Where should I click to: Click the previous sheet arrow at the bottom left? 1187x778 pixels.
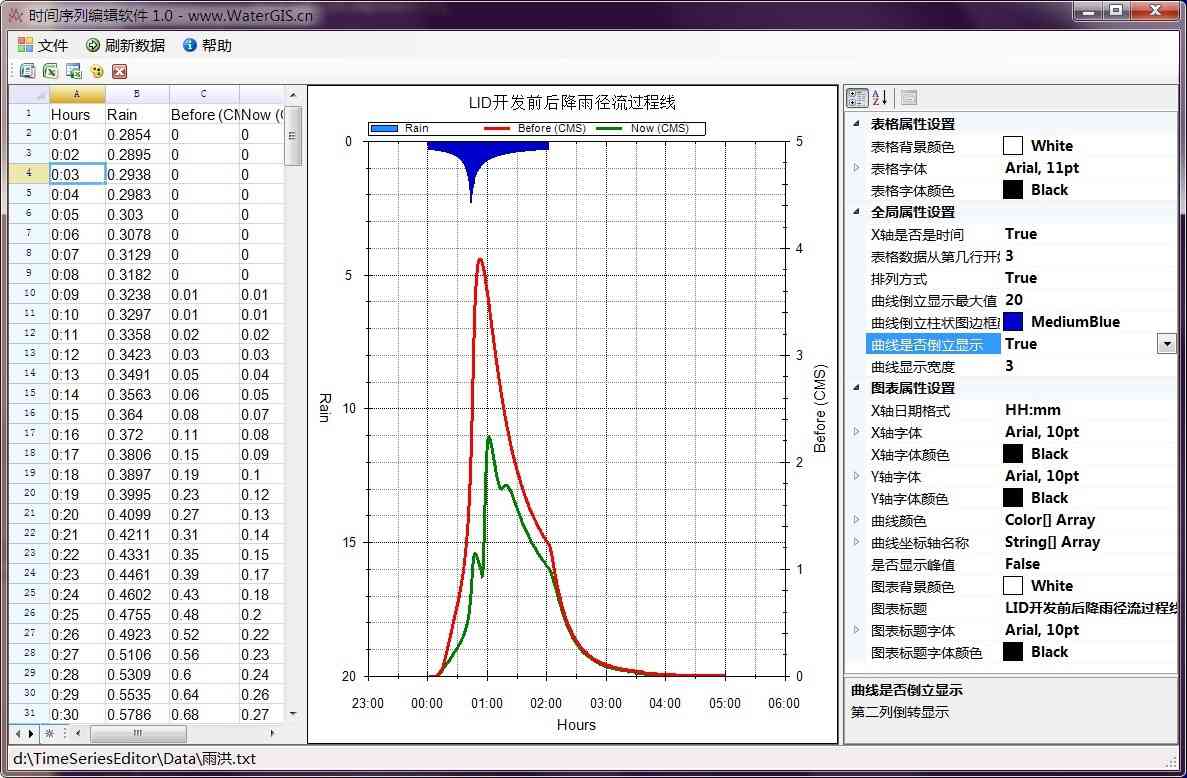18,733
